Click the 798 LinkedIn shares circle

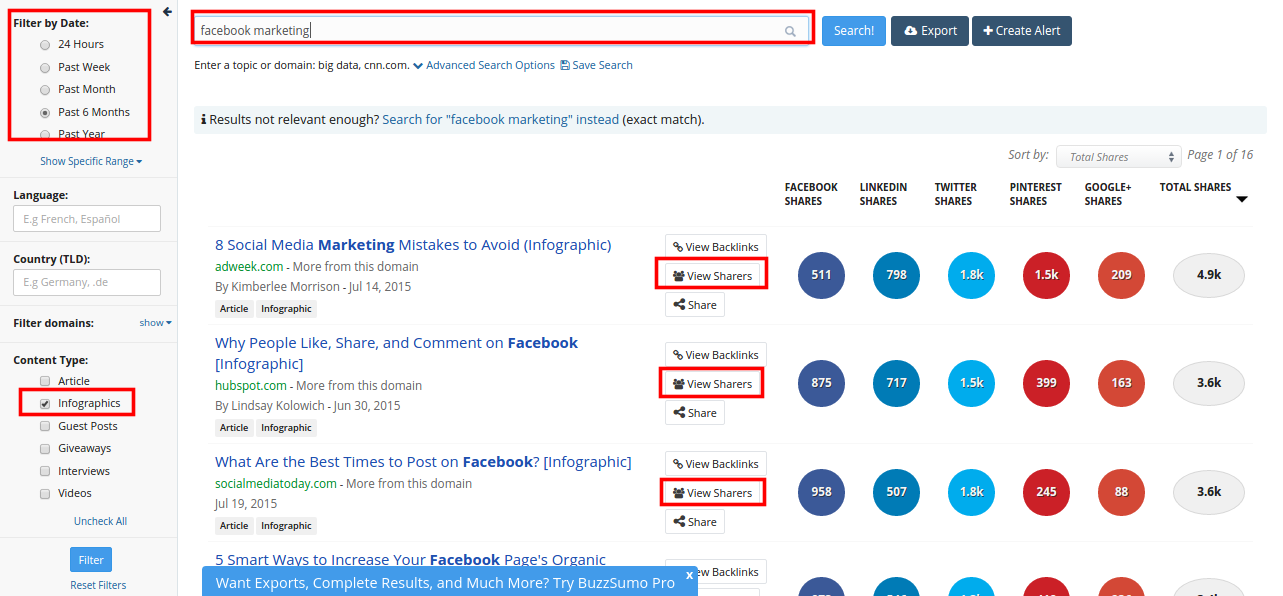896,275
